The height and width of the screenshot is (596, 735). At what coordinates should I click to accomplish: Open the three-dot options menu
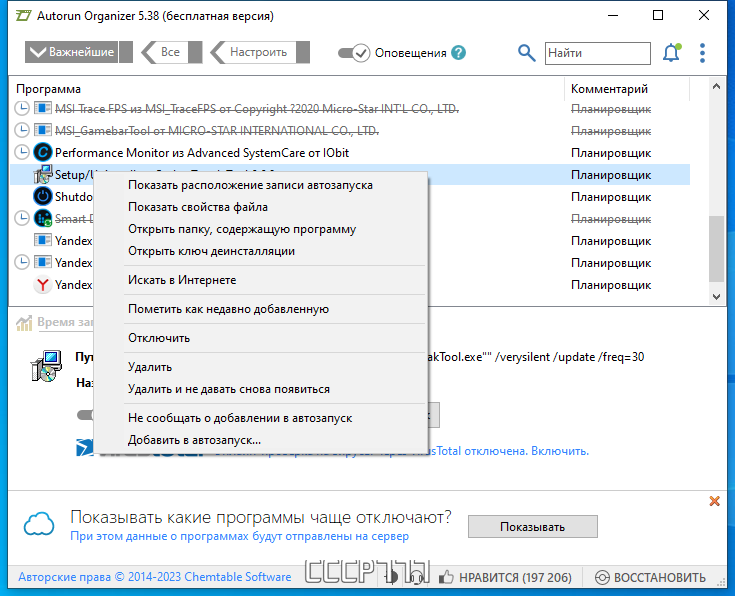[x=702, y=53]
